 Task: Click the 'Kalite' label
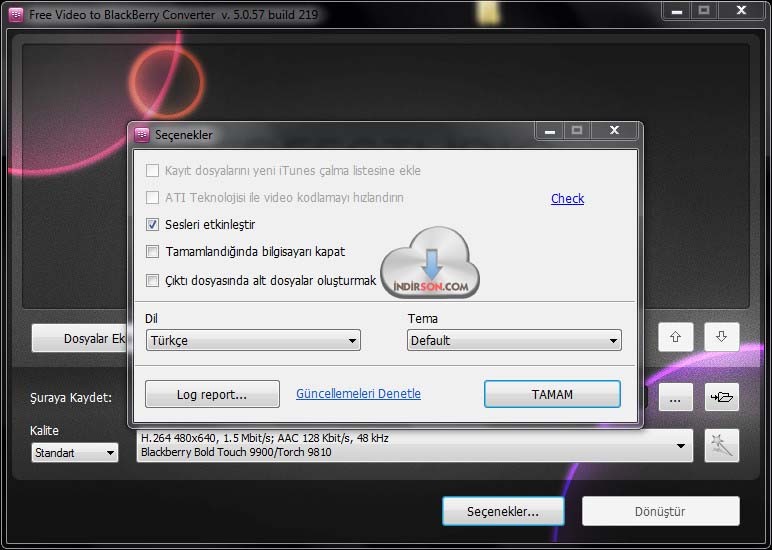click(x=44, y=430)
